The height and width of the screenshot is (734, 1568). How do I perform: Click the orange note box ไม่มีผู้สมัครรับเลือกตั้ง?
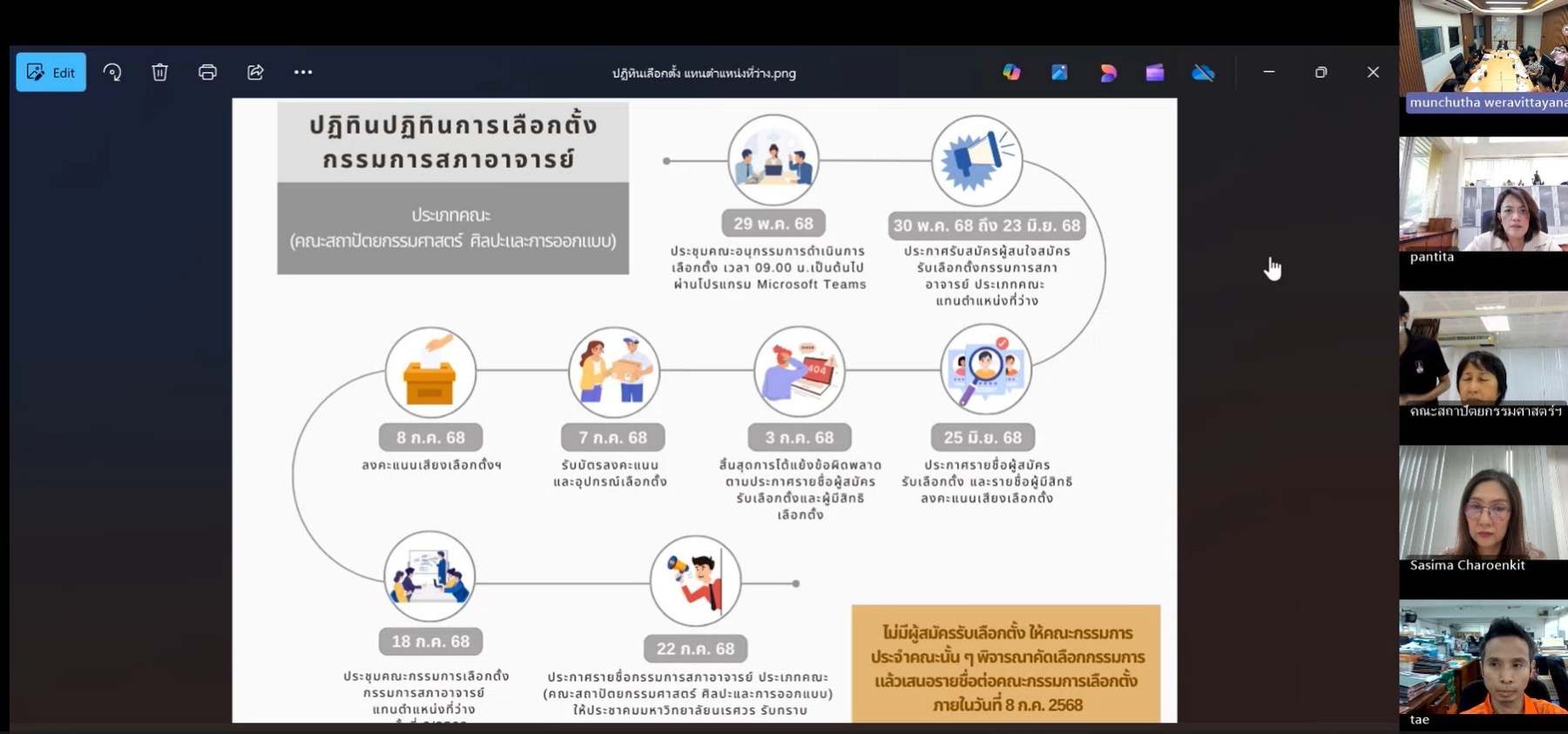click(x=1006, y=663)
